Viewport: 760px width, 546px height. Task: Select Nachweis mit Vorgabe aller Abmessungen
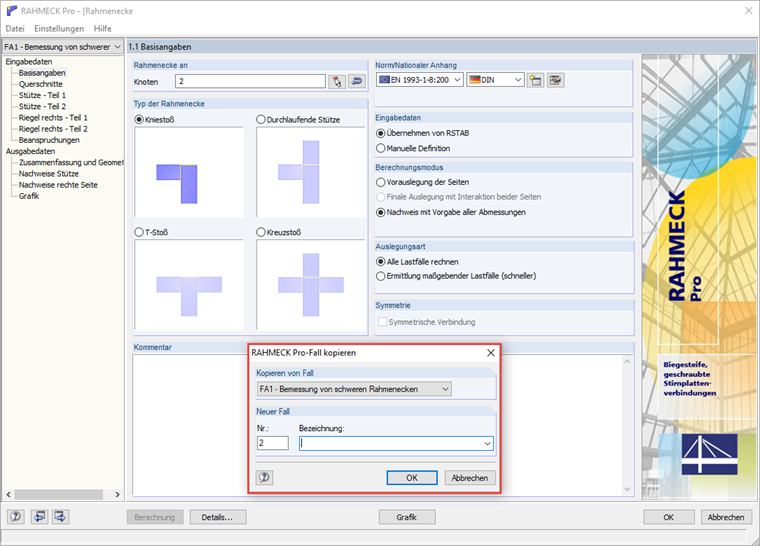[380, 212]
